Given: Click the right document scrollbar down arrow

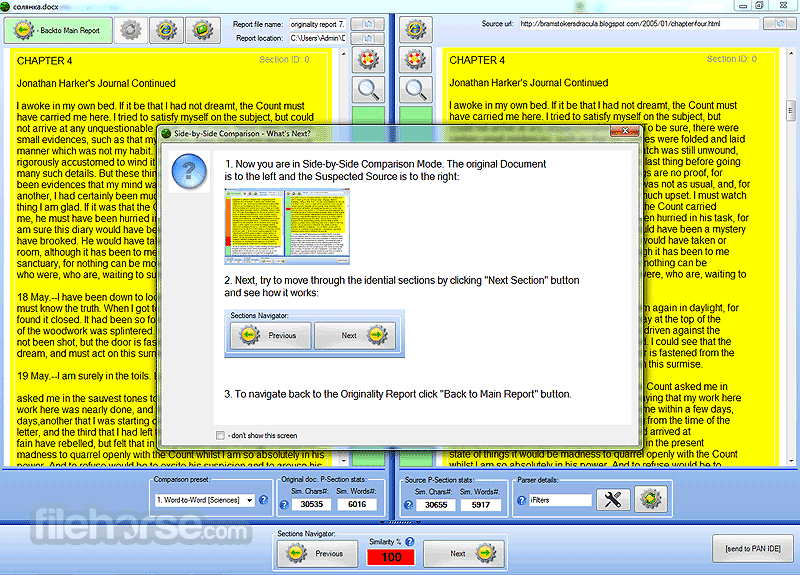Looking at the screenshot, I should [x=791, y=460].
